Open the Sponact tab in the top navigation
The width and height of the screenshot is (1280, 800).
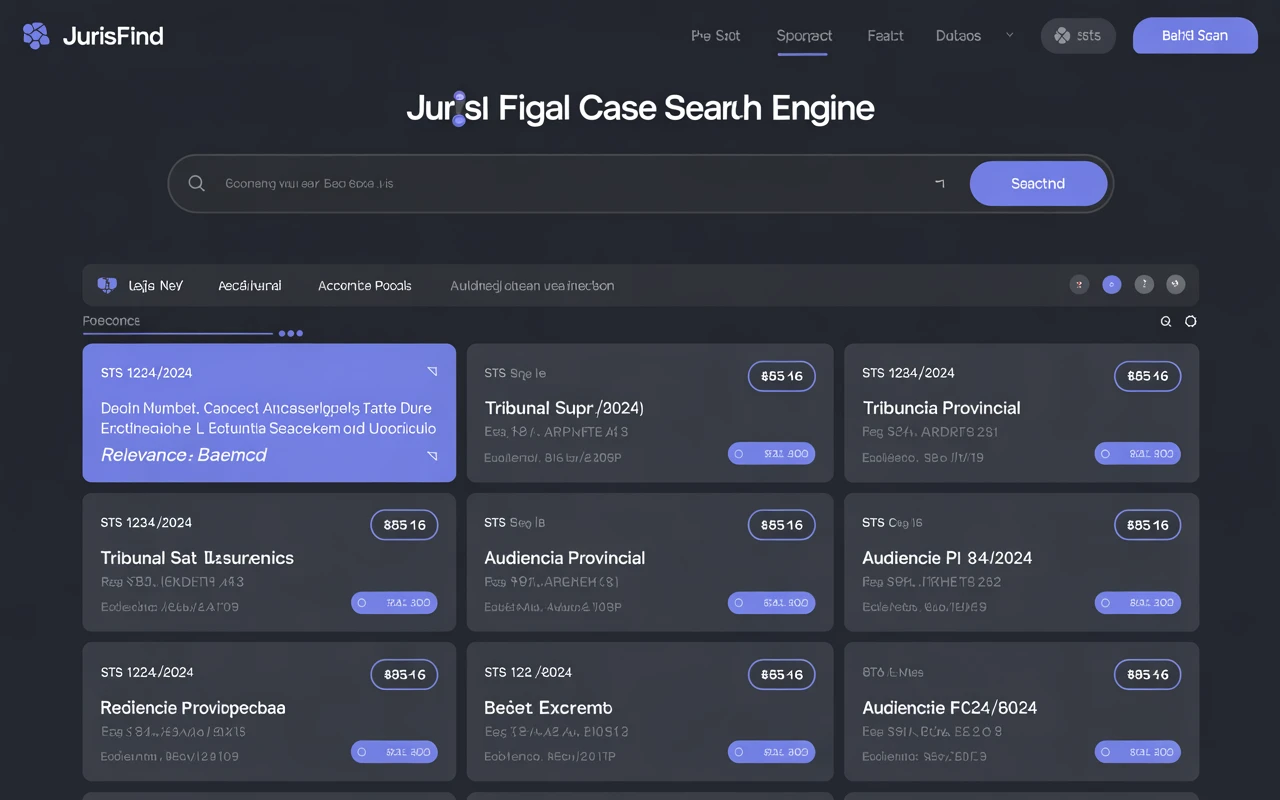804,36
